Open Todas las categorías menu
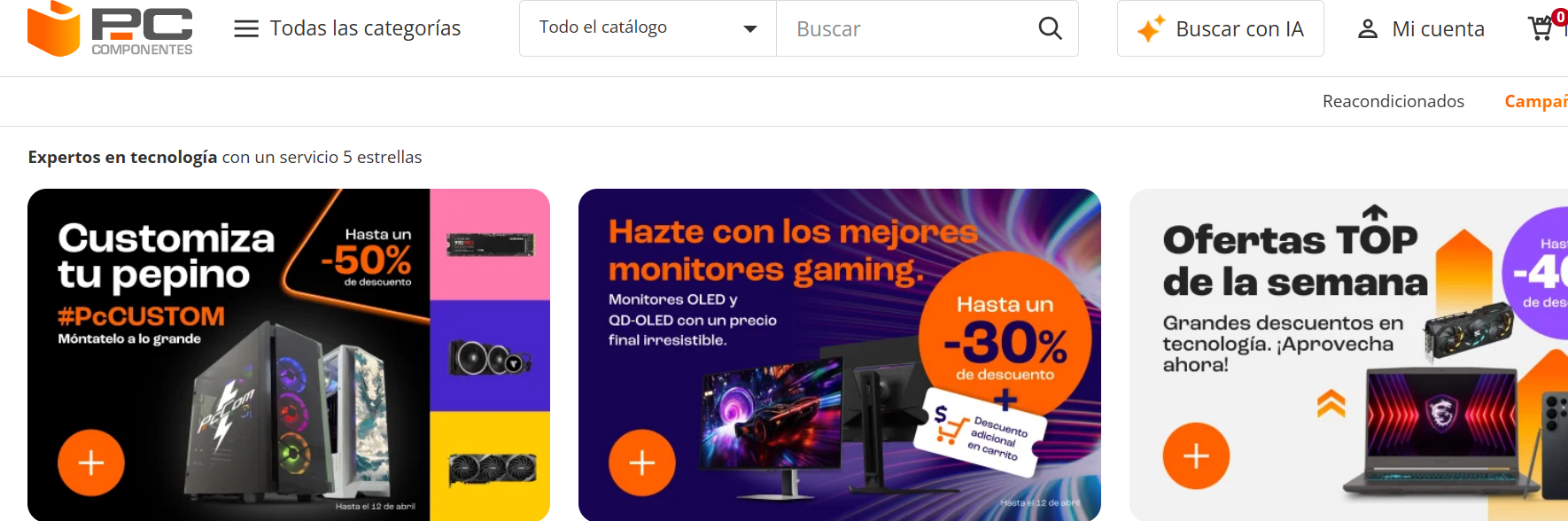This screenshot has width=1568, height=521. [347, 29]
